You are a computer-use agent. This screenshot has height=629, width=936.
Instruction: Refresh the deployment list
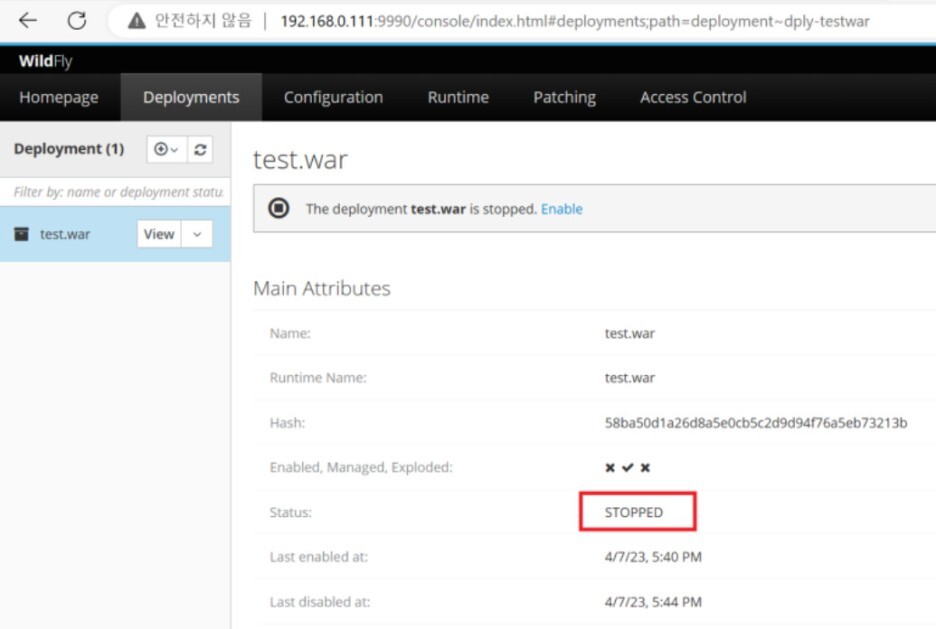(x=201, y=149)
